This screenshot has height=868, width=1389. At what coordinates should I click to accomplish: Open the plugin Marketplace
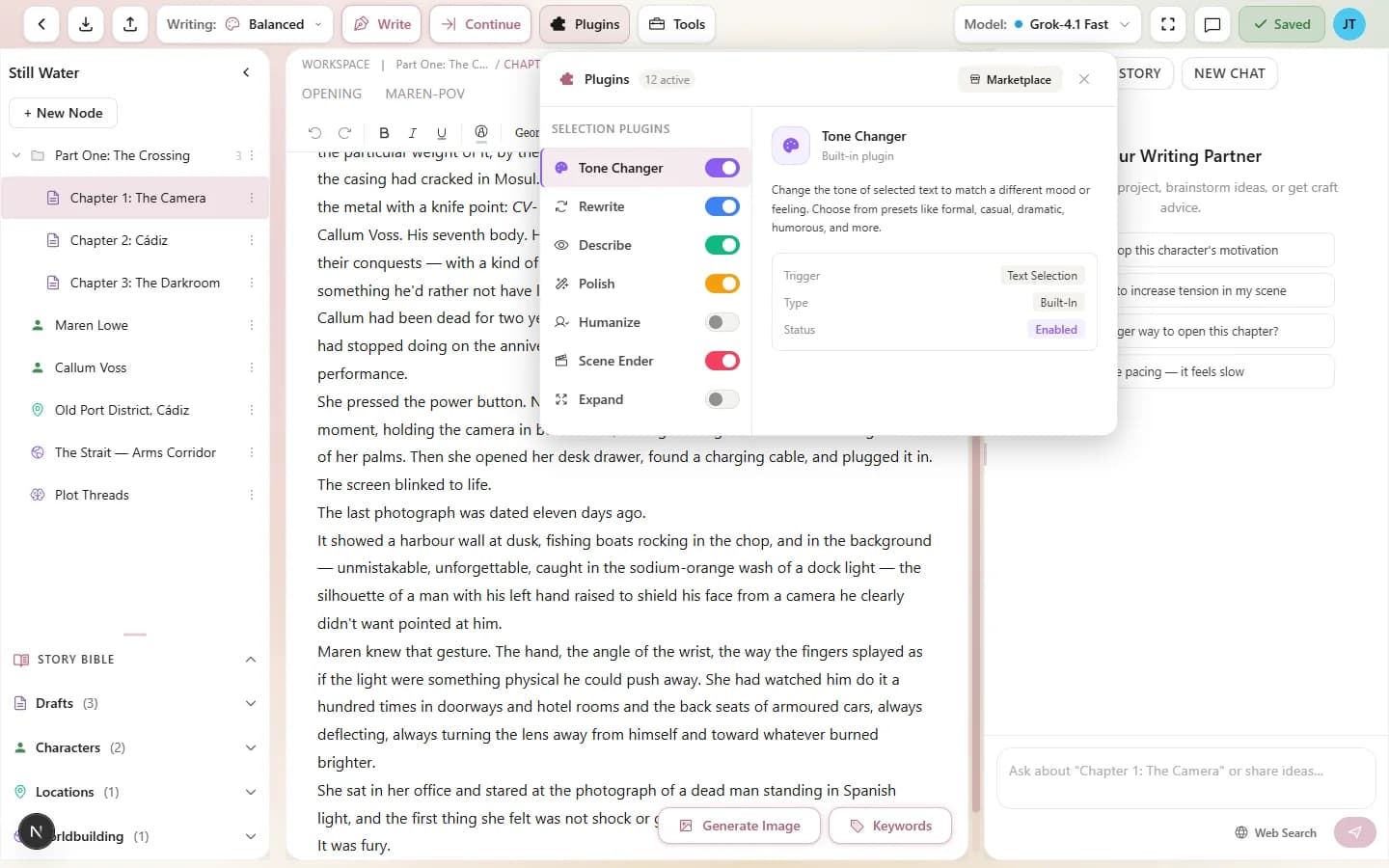(1009, 79)
